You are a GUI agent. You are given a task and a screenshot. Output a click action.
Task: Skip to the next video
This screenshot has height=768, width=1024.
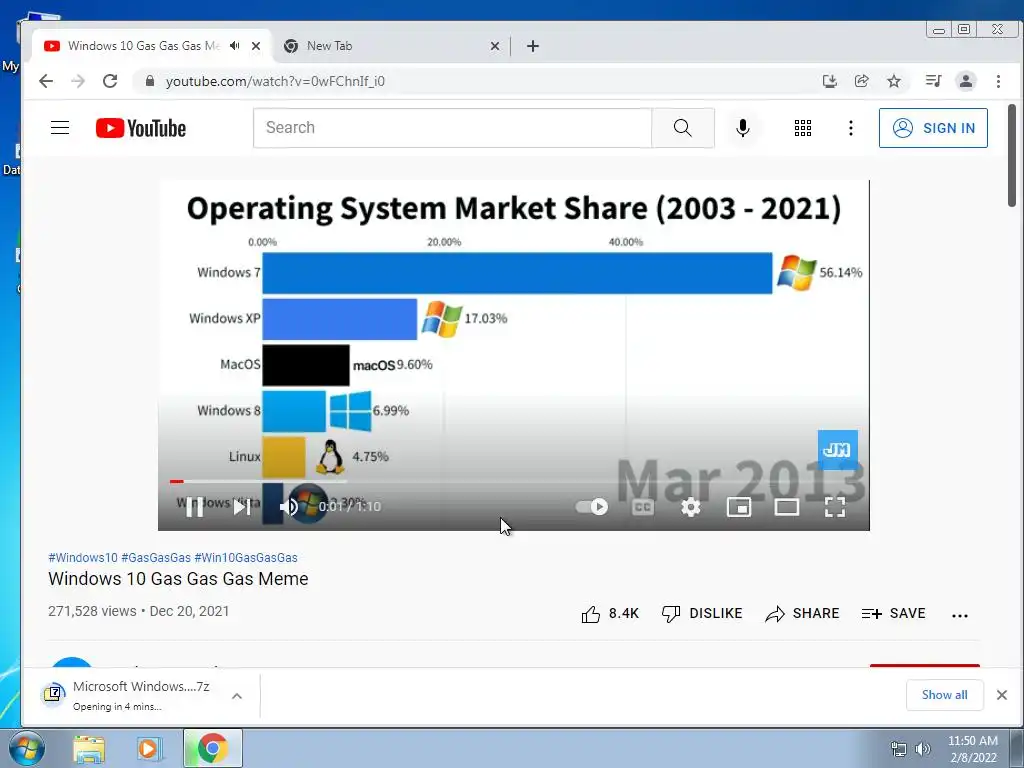[x=242, y=507]
